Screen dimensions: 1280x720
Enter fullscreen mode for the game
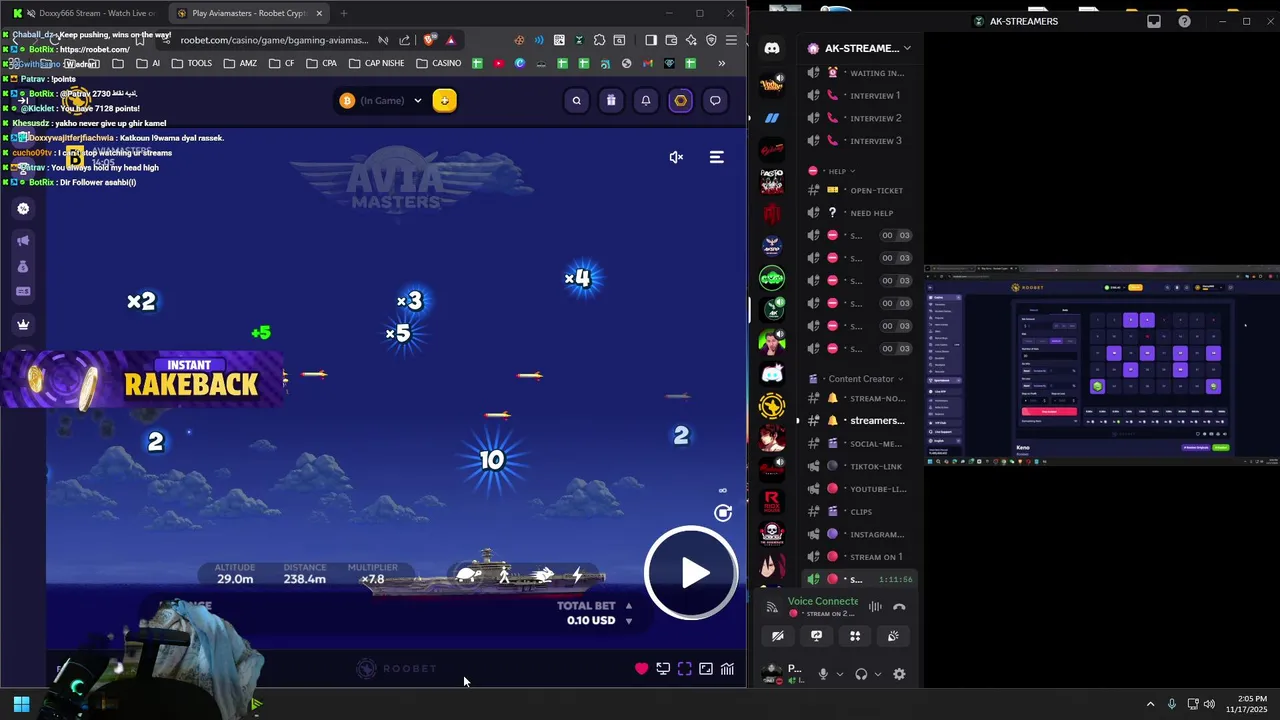pos(685,669)
